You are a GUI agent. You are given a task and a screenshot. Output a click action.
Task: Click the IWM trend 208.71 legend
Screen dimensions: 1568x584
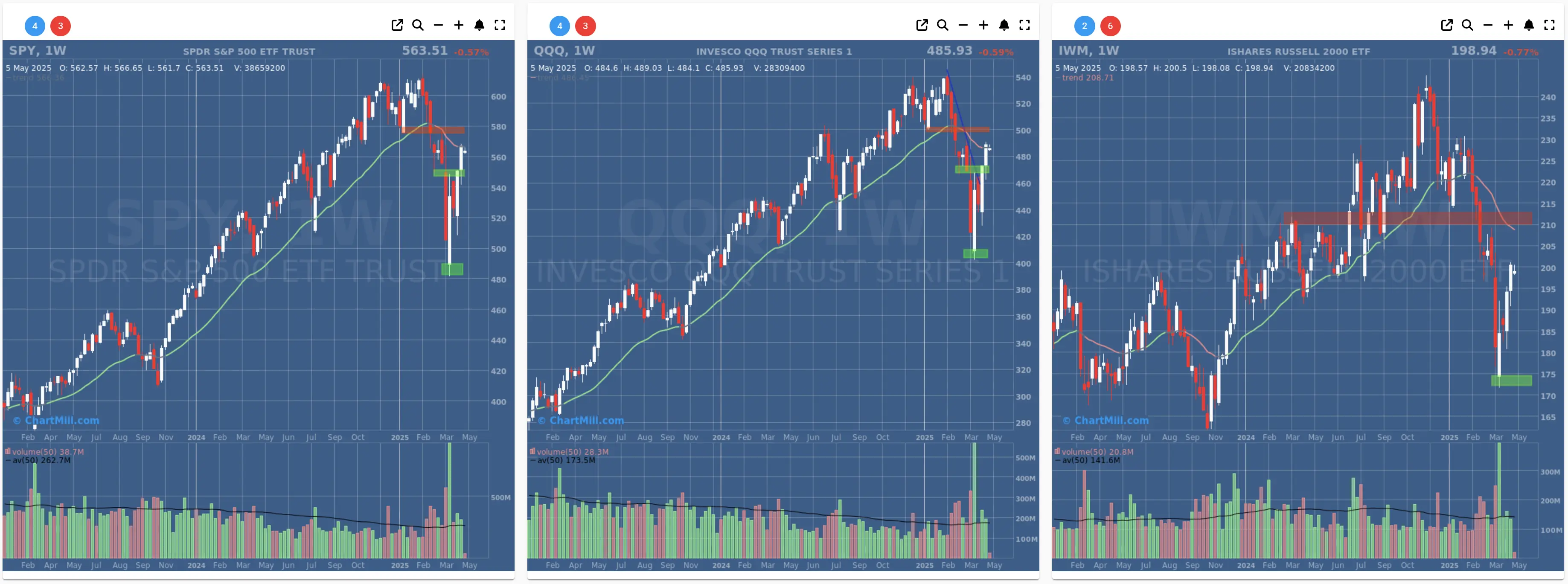1085,78
